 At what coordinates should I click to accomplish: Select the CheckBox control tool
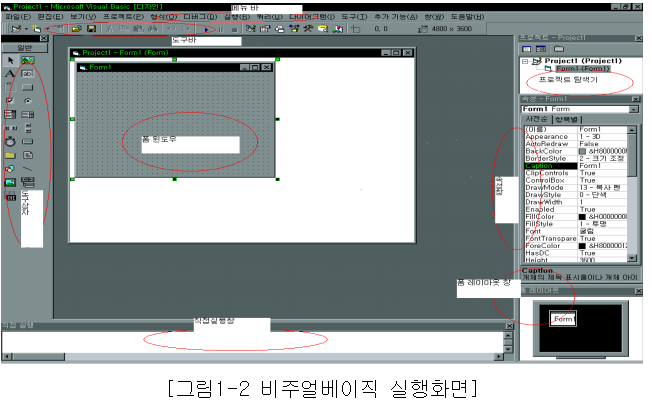point(10,101)
